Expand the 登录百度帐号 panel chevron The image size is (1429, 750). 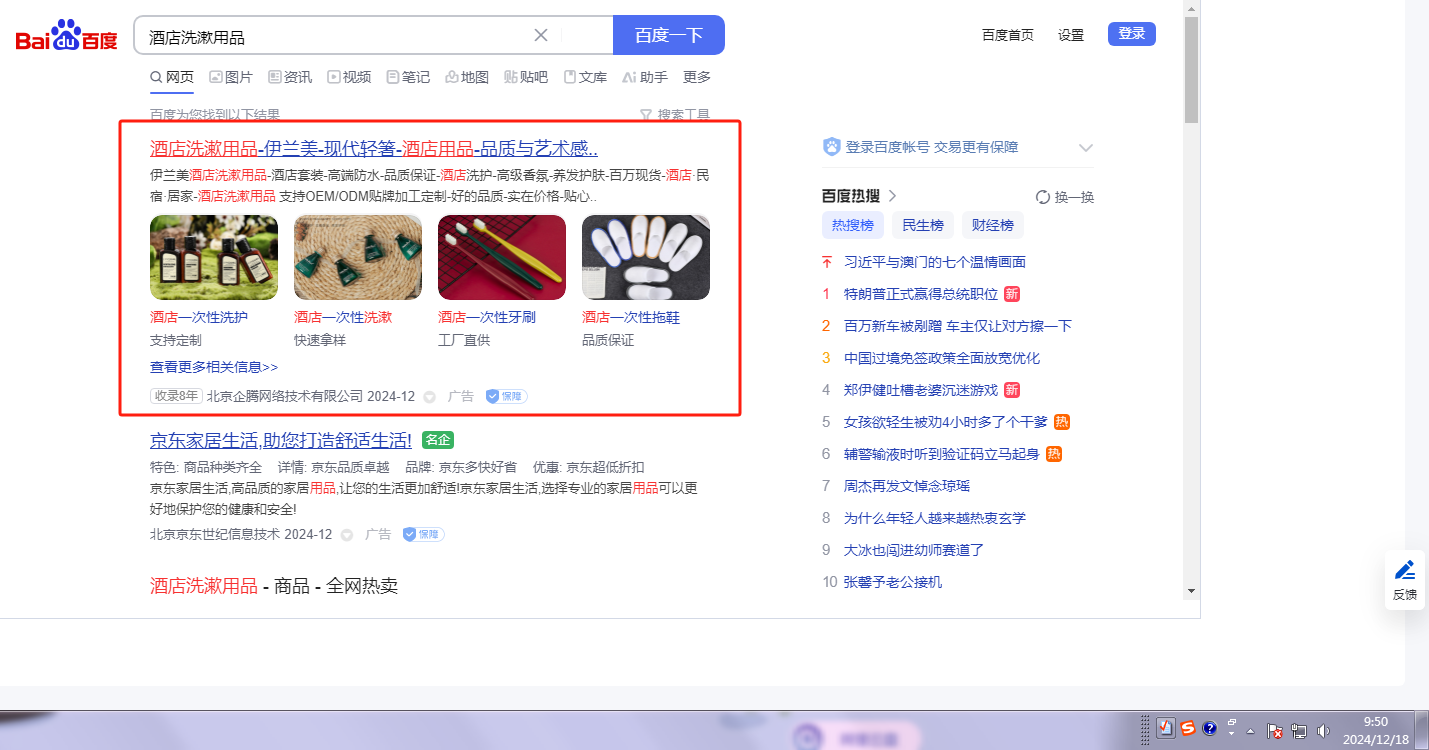click(x=1086, y=148)
